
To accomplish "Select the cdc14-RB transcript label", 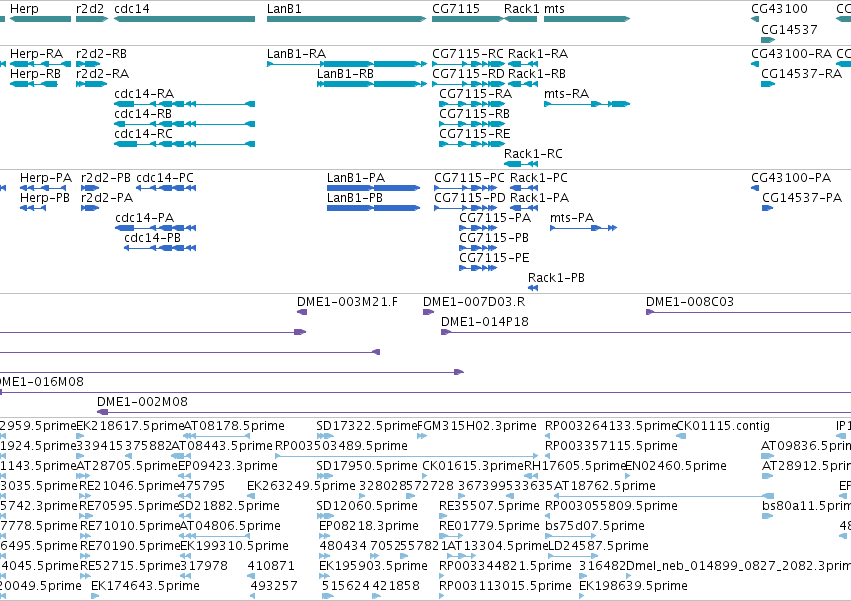I will coord(143,114).
